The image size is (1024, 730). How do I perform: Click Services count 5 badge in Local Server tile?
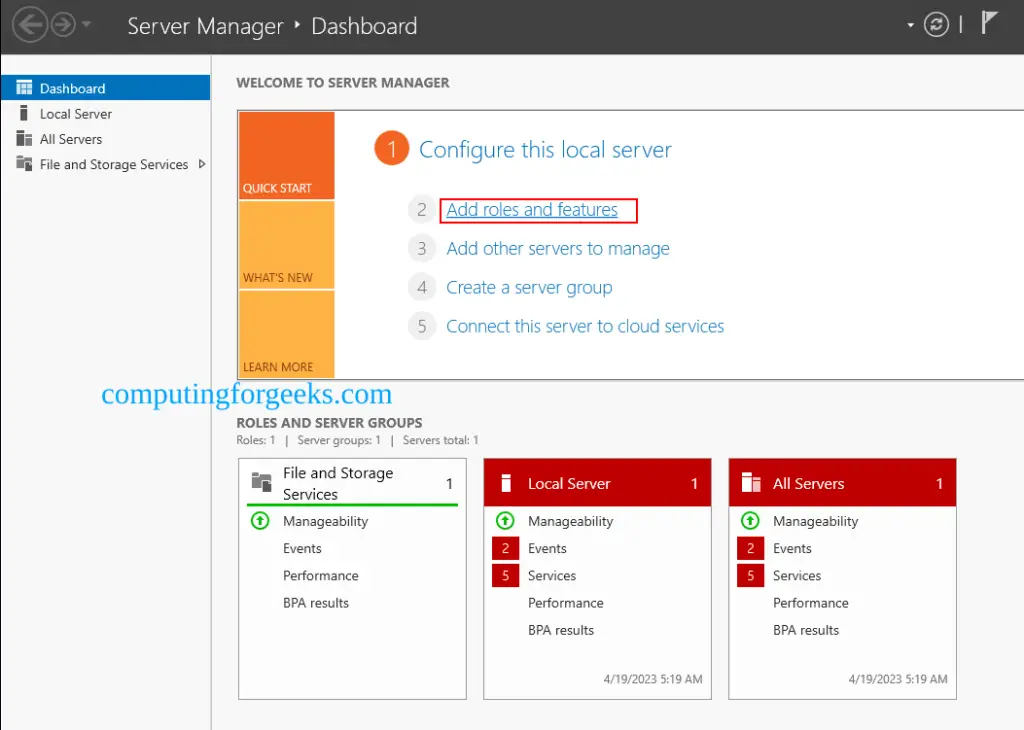pyautogui.click(x=505, y=575)
